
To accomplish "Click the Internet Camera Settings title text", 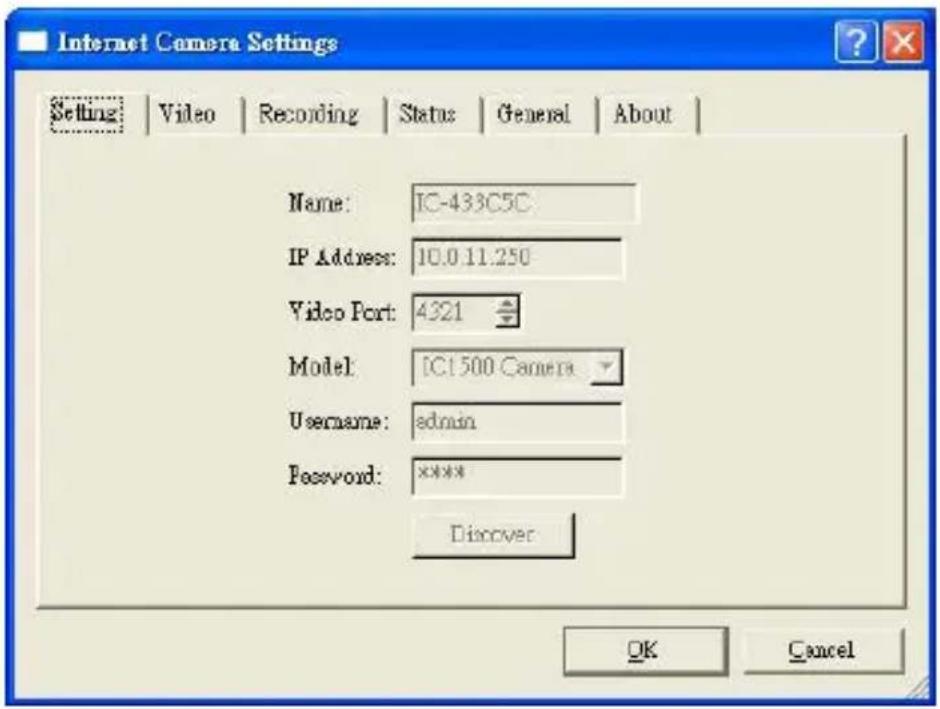I will (x=198, y=43).
